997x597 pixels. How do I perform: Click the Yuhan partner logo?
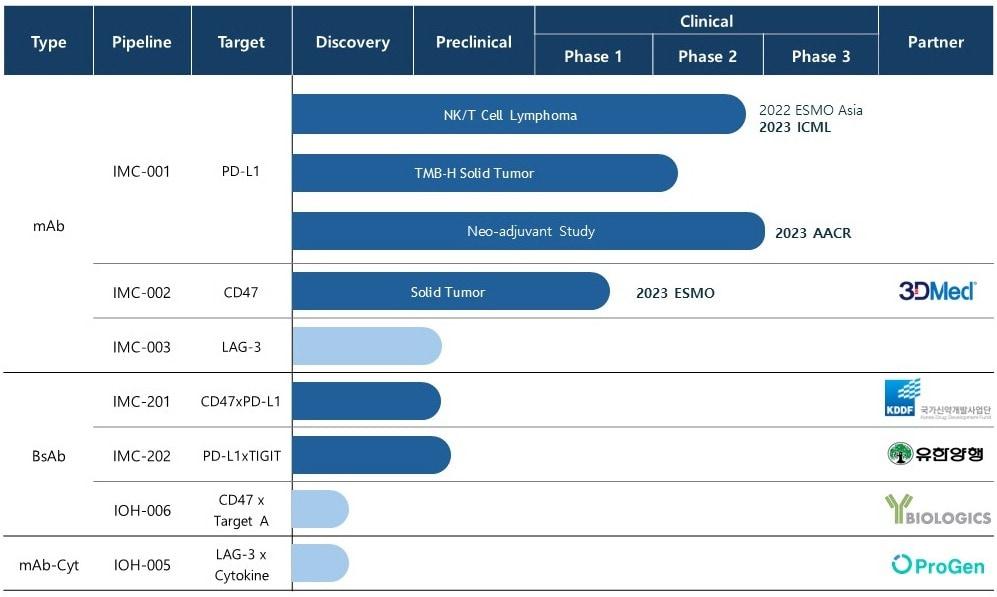[x=935, y=454]
